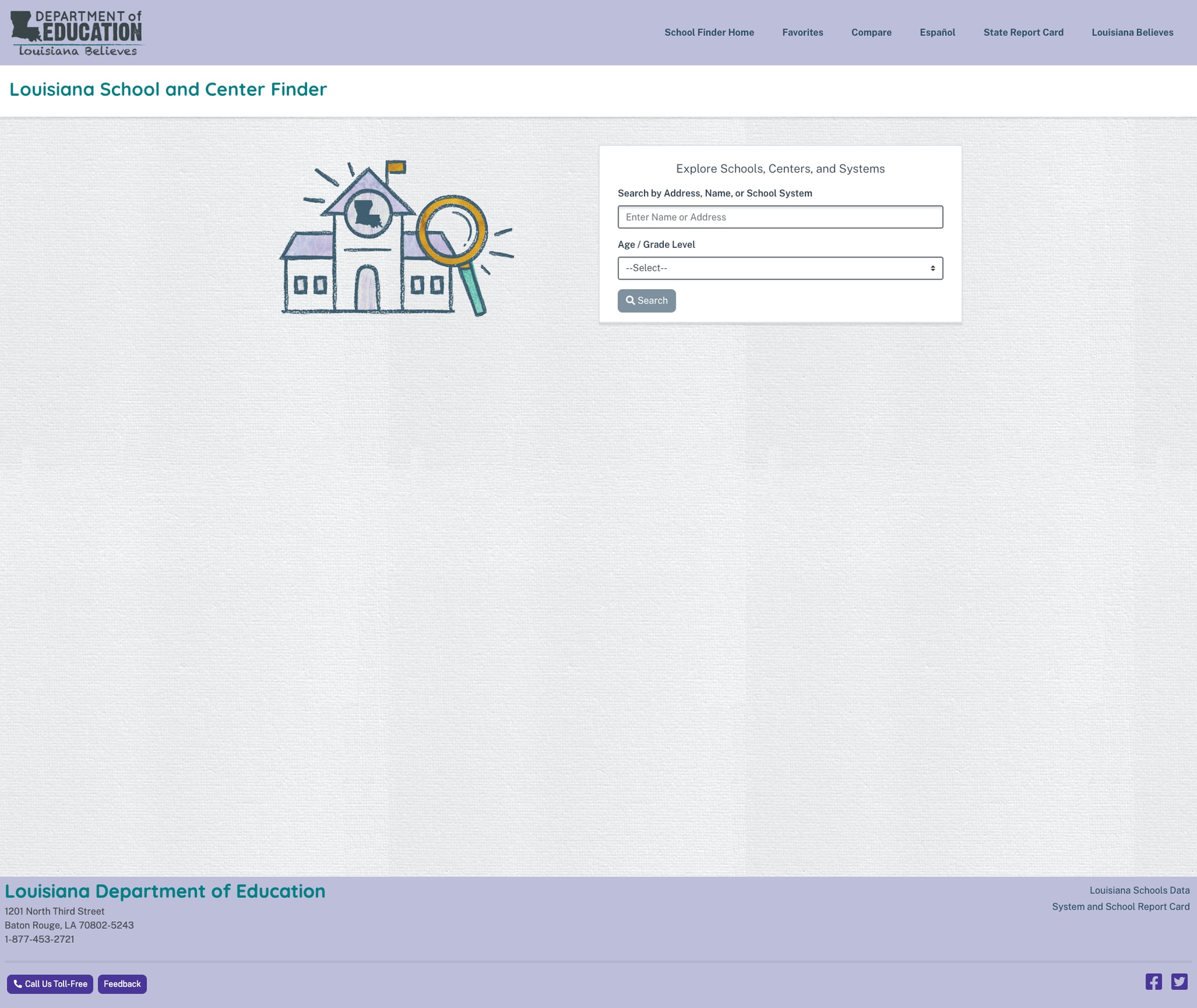Open System and School Report Card link

click(1120, 906)
